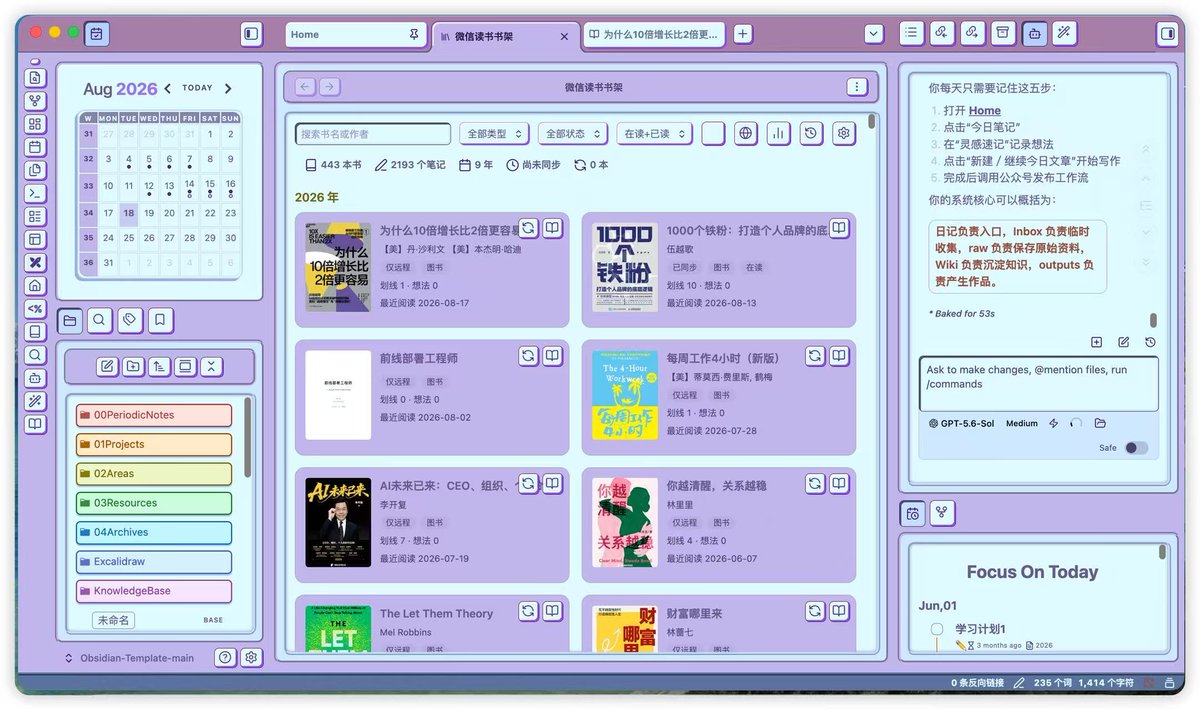Expand the 在读+已读 filter dropdown

point(655,134)
